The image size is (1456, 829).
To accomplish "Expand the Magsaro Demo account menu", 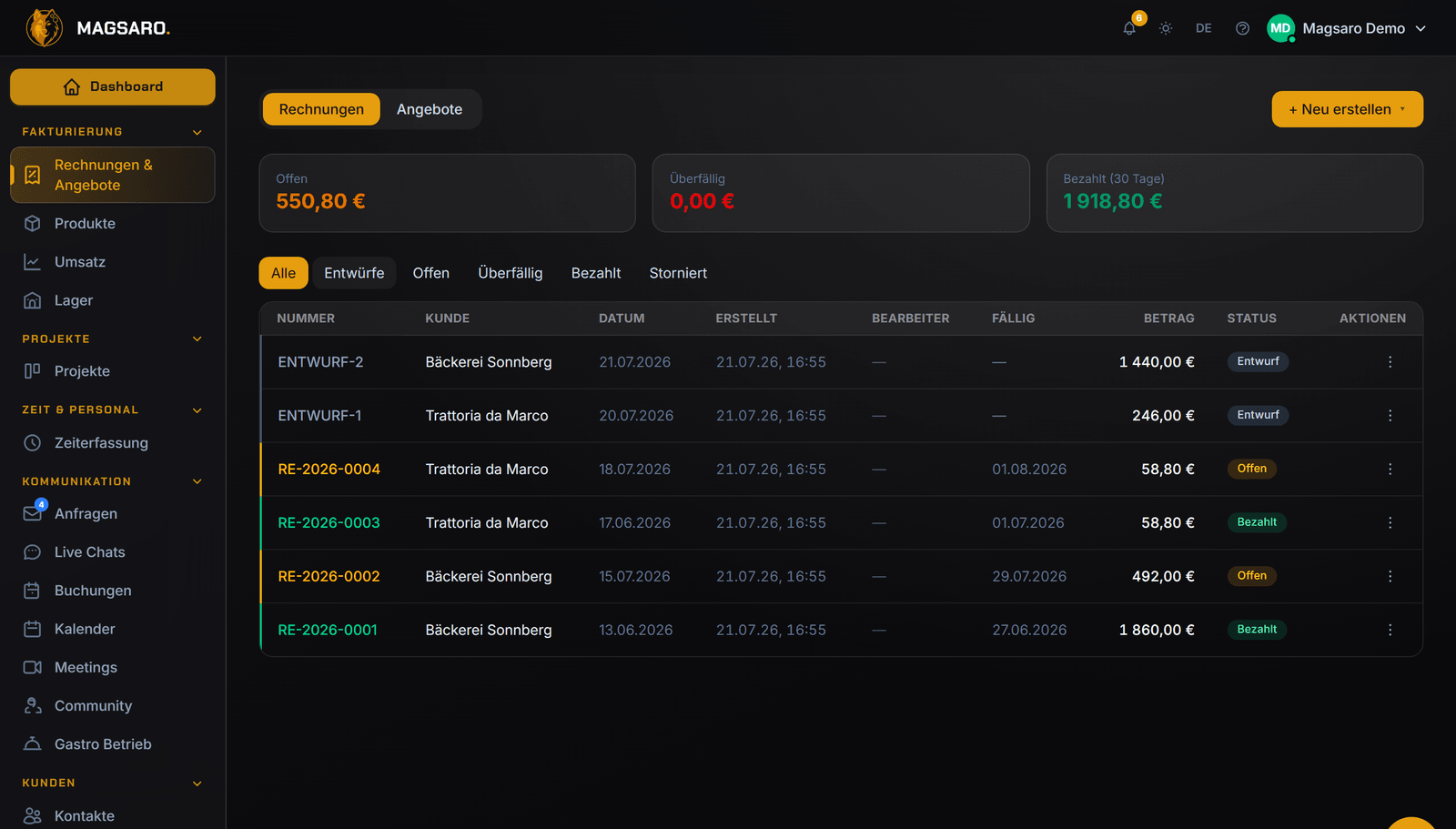I will [1348, 28].
